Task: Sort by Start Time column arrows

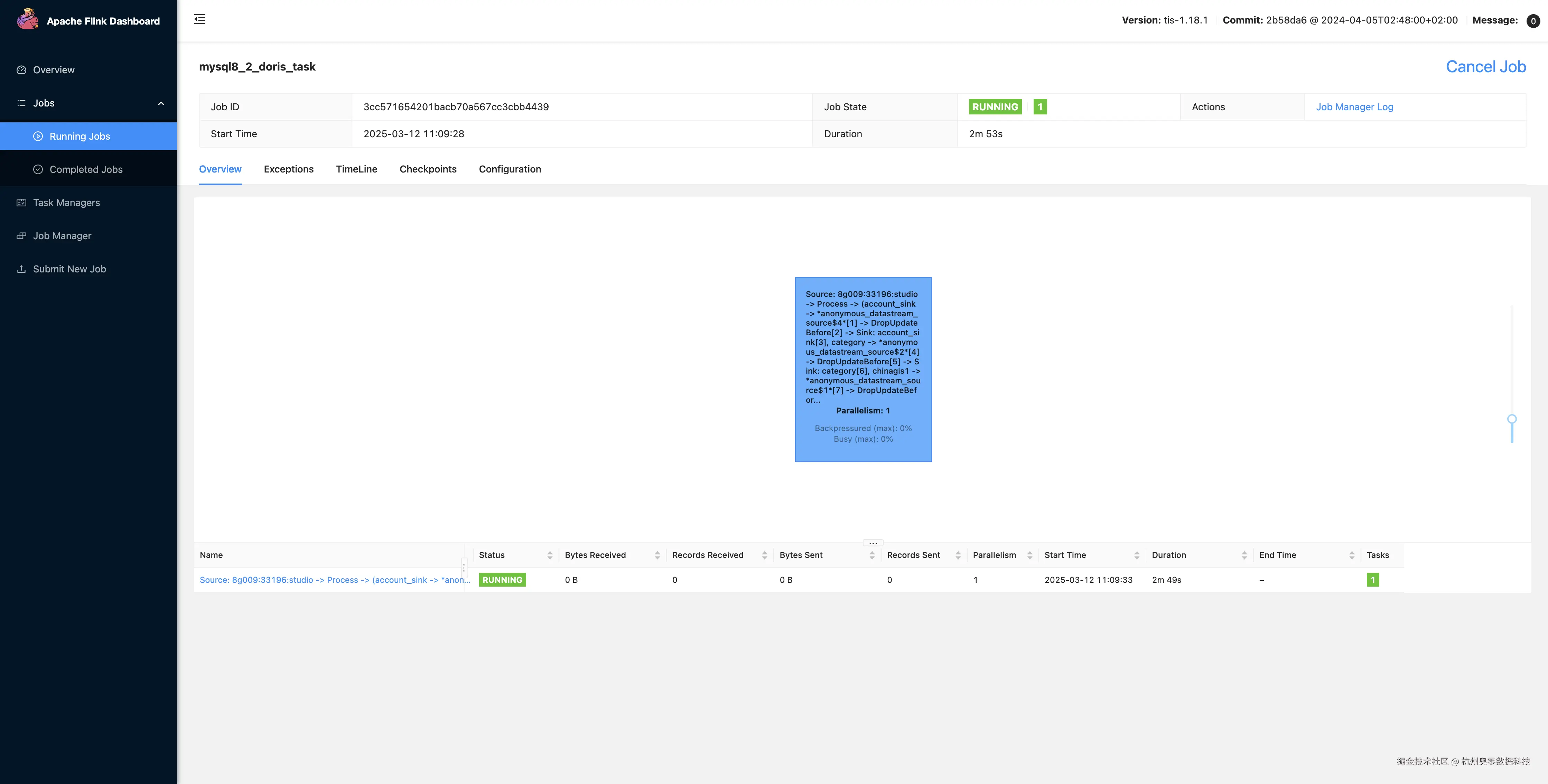Action: [1136, 555]
